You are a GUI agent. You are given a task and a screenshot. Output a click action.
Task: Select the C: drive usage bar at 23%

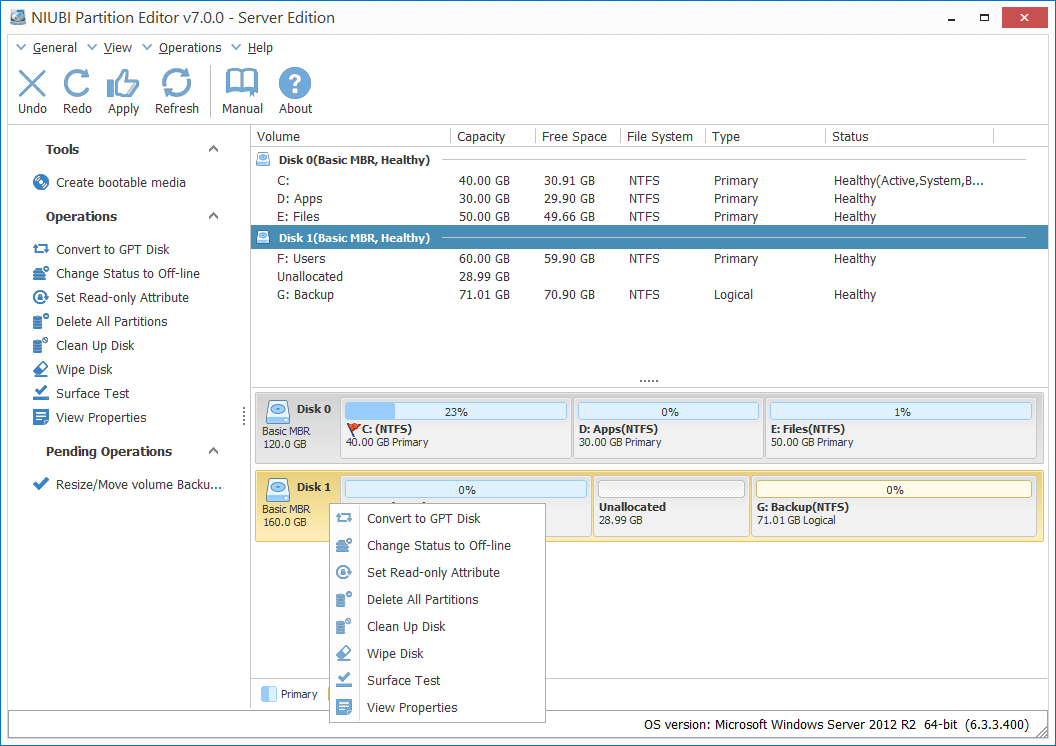click(456, 411)
